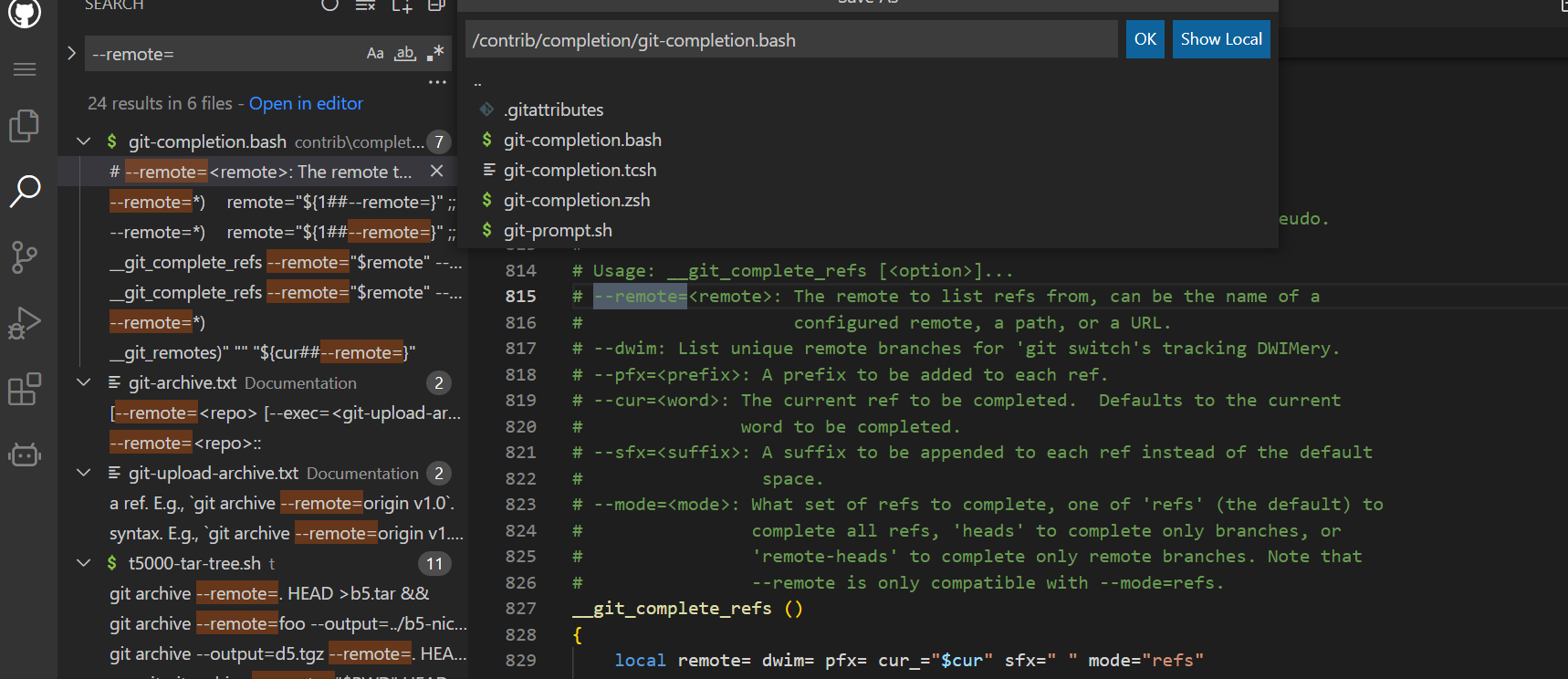Click line number 827 in the editor gutter
This screenshot has width=1568, height=679.
[521, 609]
